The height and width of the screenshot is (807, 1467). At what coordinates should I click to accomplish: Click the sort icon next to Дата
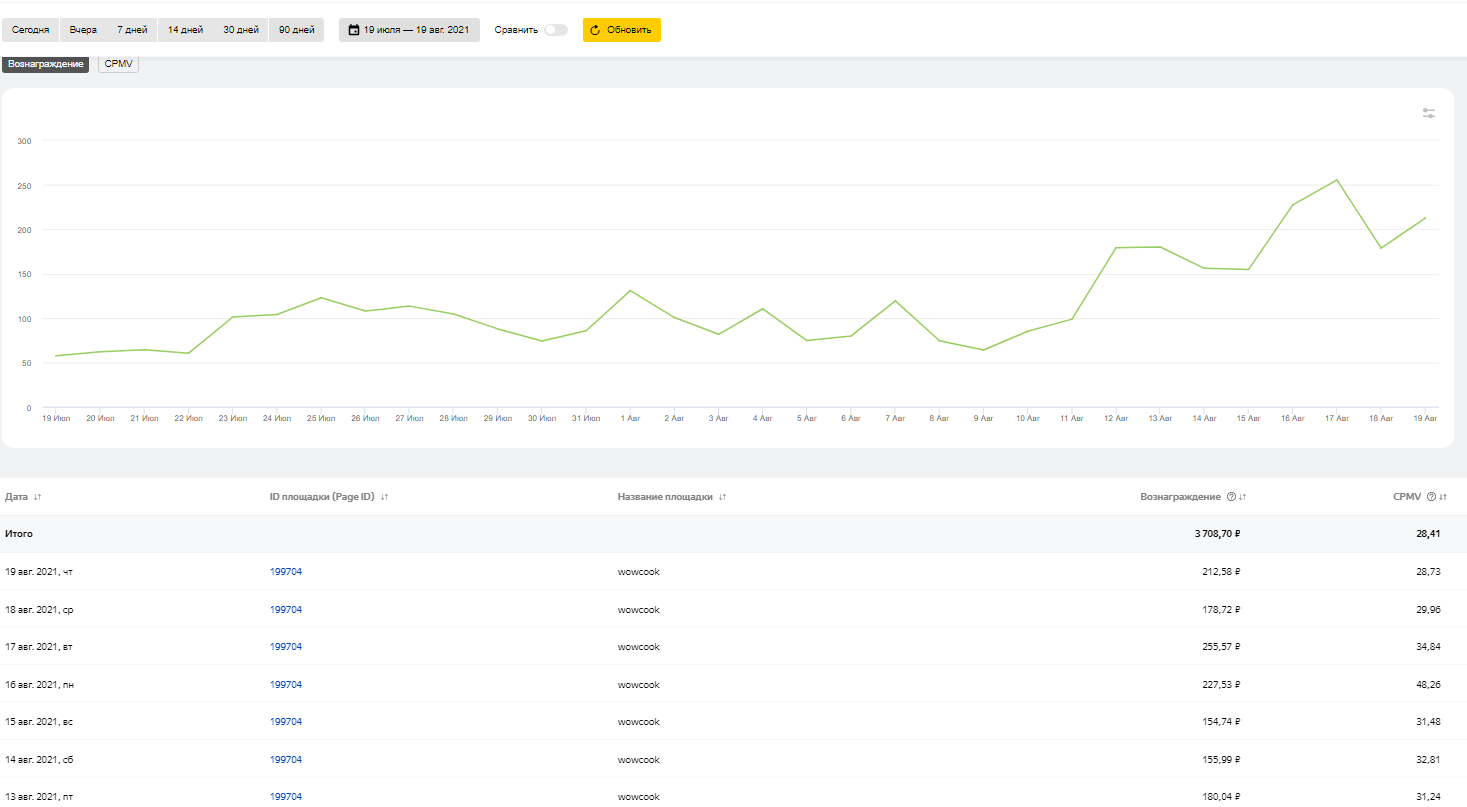pyautogui.click(x=38, y=497)
